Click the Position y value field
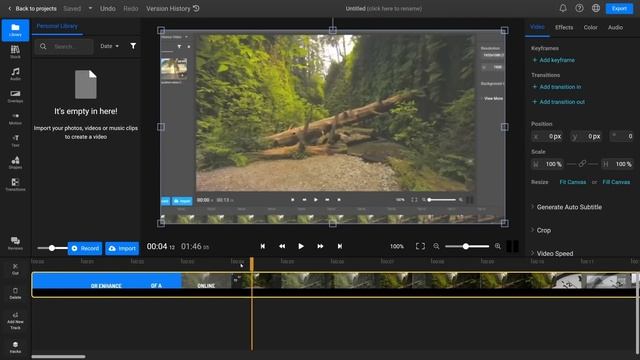The height and width of the screenshot is (360, 640). pyautogui.click(x=586, y=136)
